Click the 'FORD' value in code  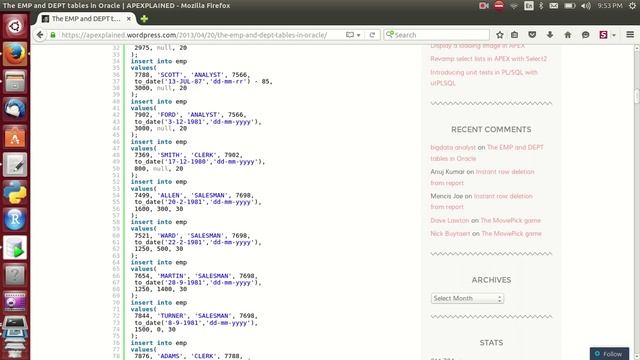[168, 115]
